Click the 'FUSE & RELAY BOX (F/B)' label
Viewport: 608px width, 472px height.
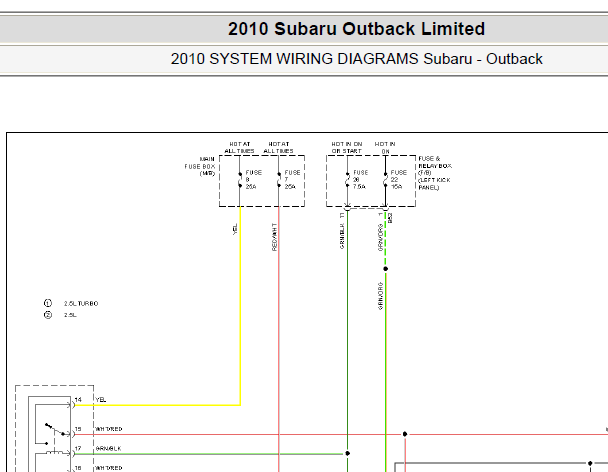(435, 173)
